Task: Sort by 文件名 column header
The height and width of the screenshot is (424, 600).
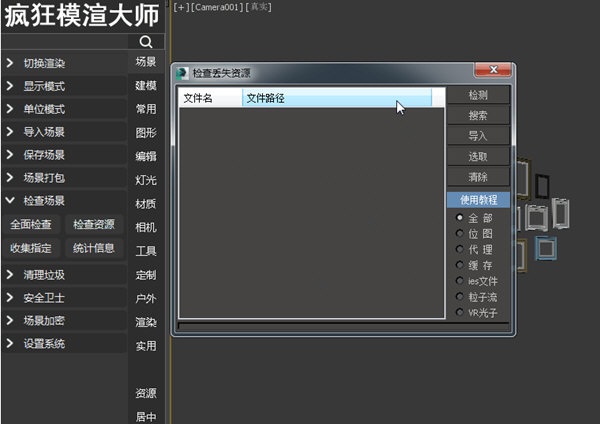Action: pos(210,98)
